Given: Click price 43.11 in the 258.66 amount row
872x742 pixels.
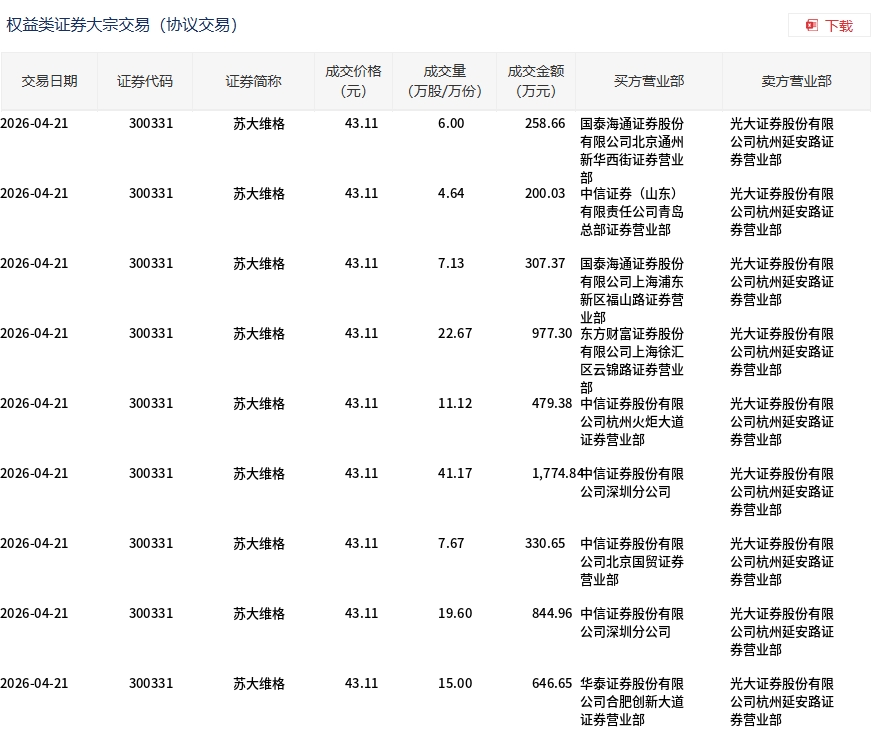Looking at the screenshot, I should click(x=361, y=123).
